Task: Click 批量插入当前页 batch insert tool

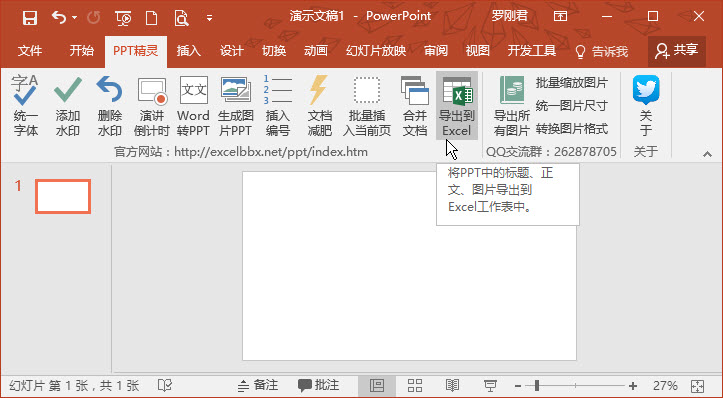Action: click(x=367, y=106)
